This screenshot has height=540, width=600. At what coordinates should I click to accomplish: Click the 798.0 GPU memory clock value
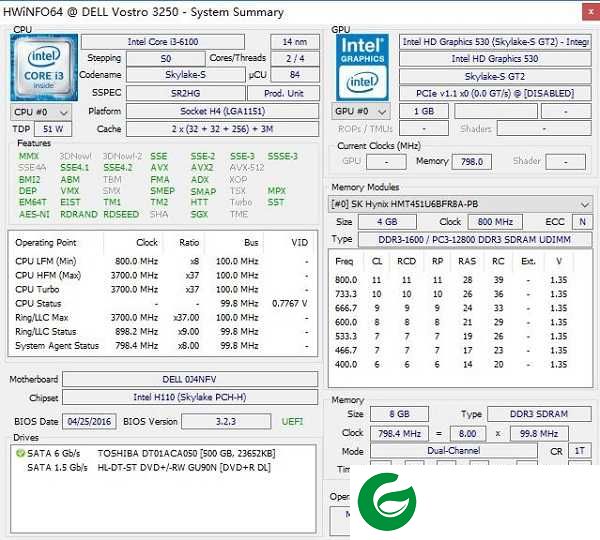point(471,162)
